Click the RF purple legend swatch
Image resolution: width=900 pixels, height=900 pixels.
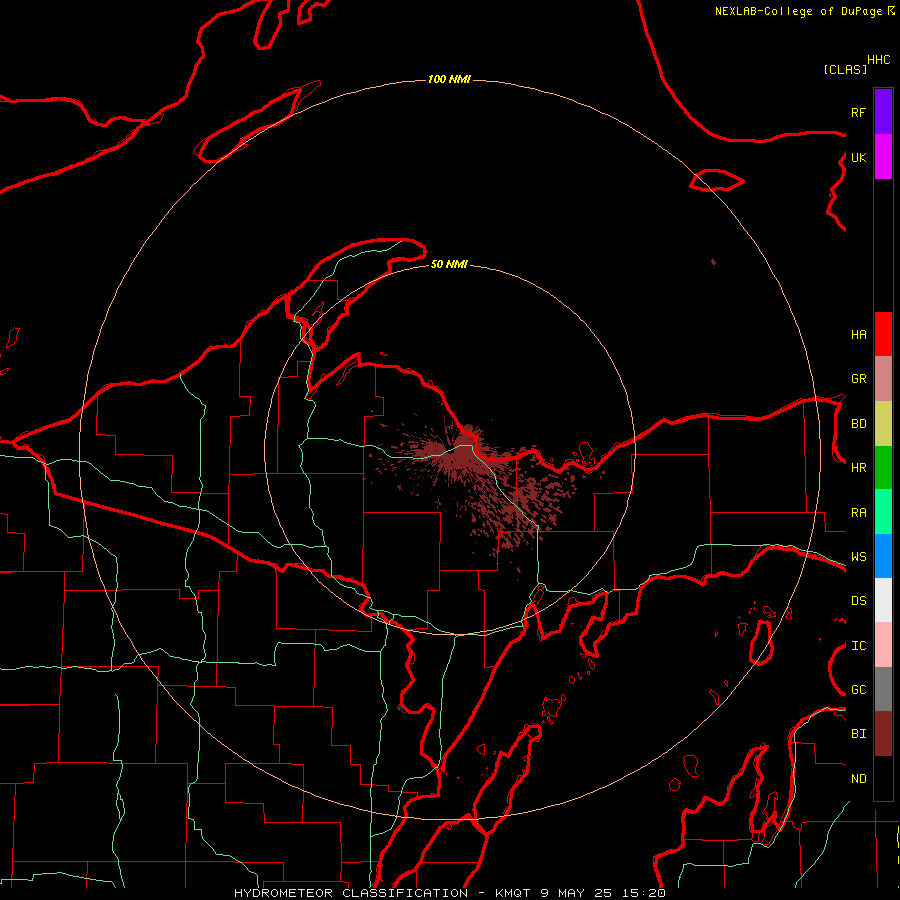tap(883, 112)
